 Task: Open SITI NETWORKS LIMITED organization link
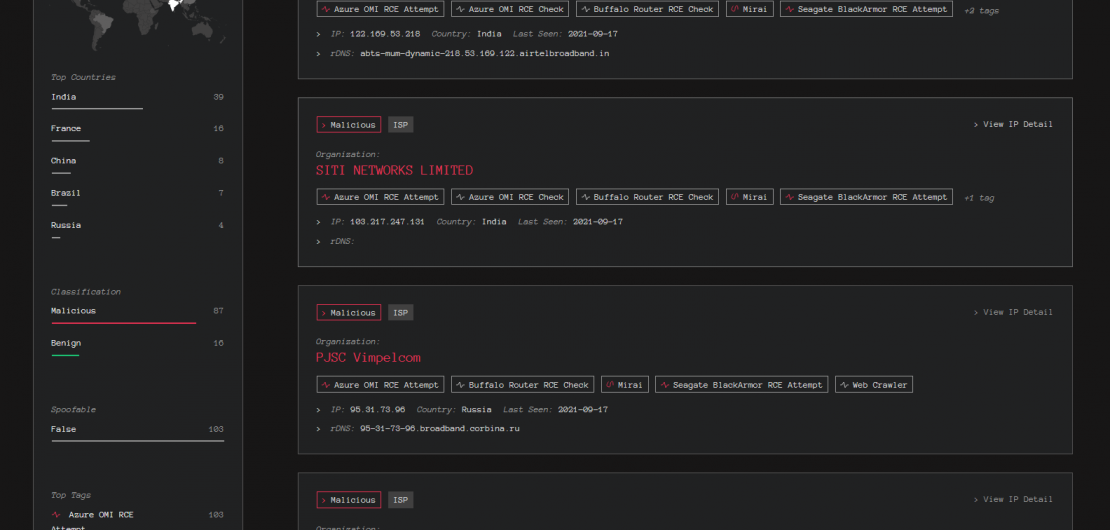tap(394, 170)
